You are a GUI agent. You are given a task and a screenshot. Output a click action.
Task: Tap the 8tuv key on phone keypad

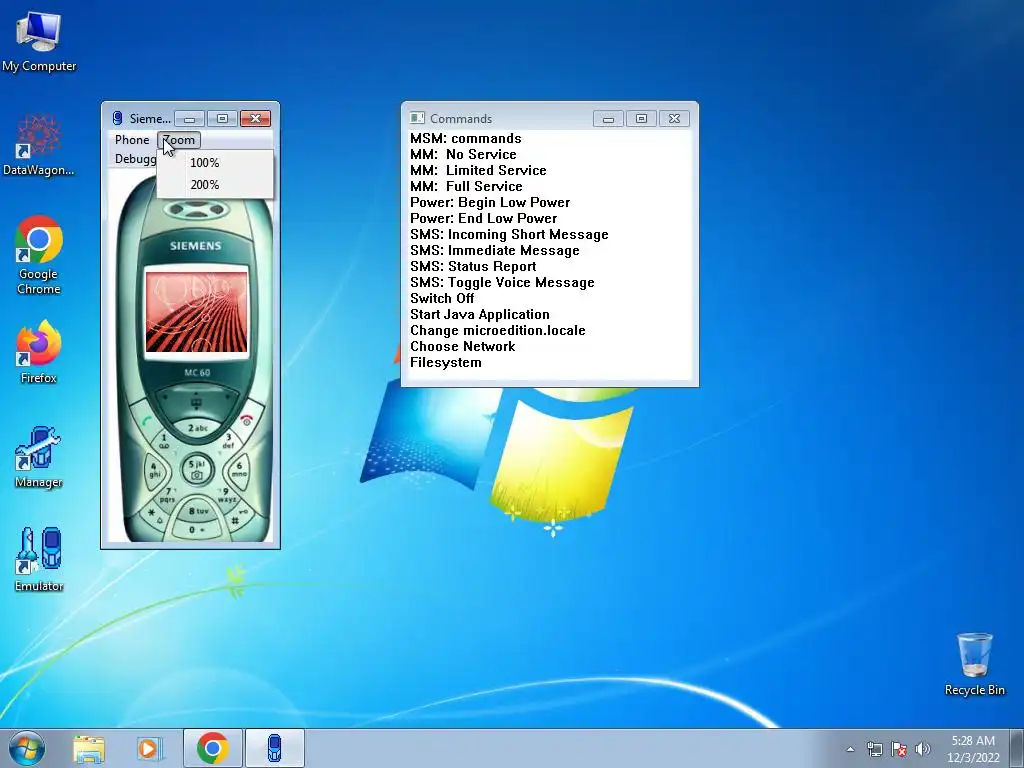(198, 511)
